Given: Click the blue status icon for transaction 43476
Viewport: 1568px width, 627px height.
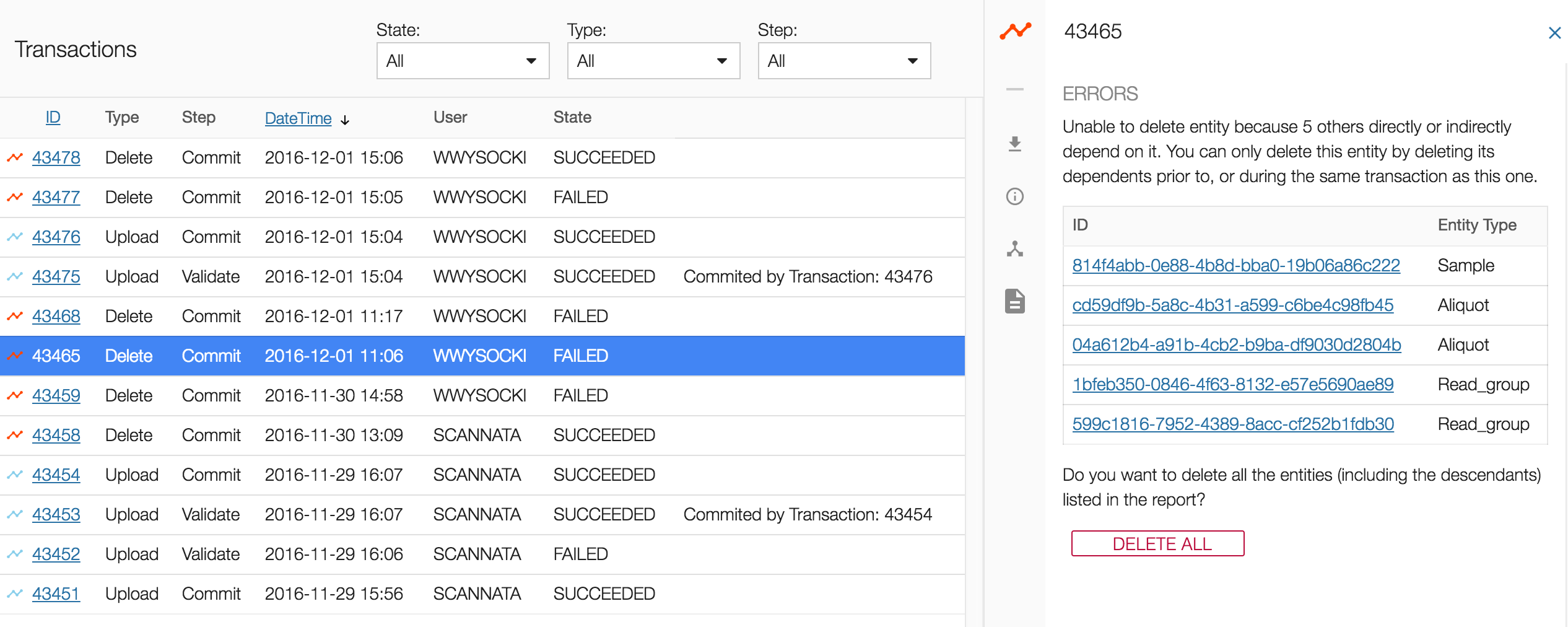Looking at the screenshot, I should tap(15, 237).
